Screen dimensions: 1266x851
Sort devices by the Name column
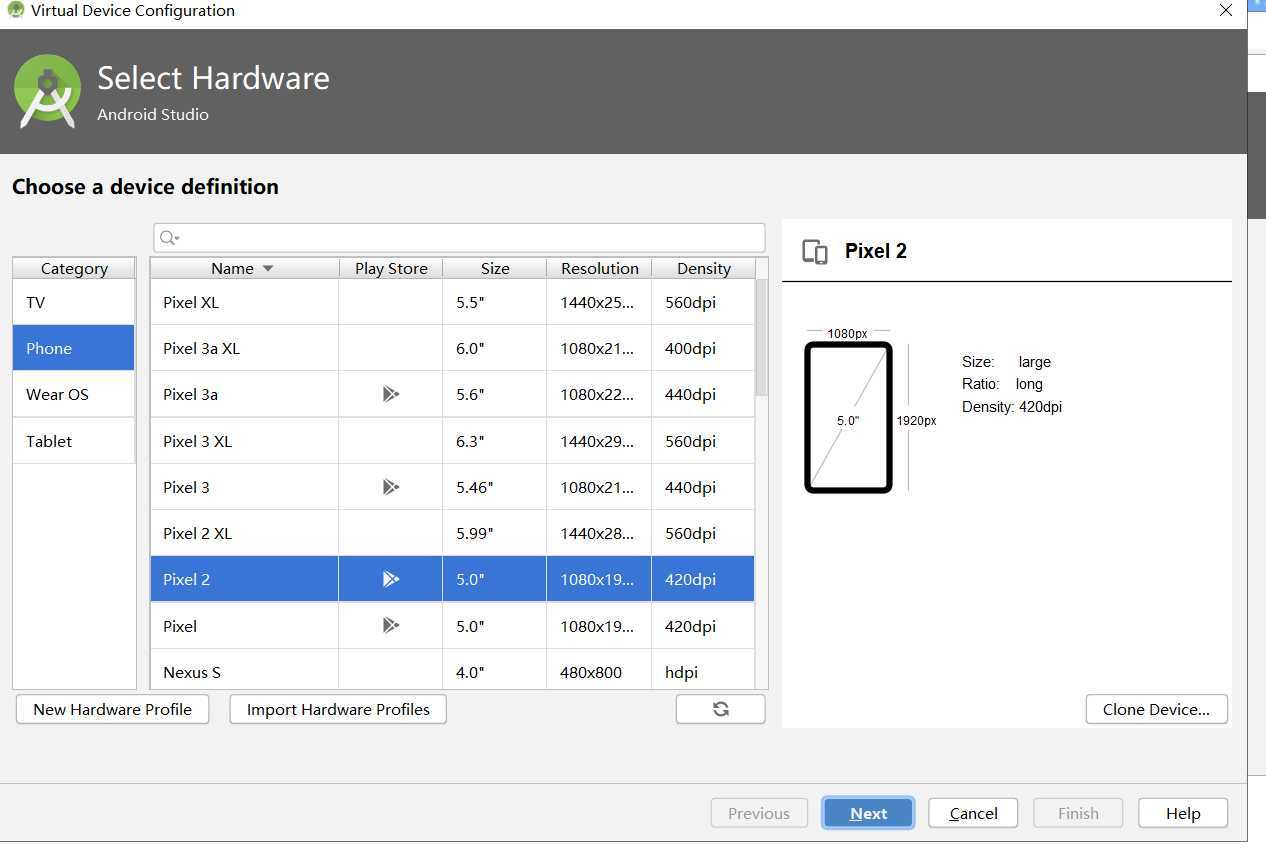coord(244,268)
